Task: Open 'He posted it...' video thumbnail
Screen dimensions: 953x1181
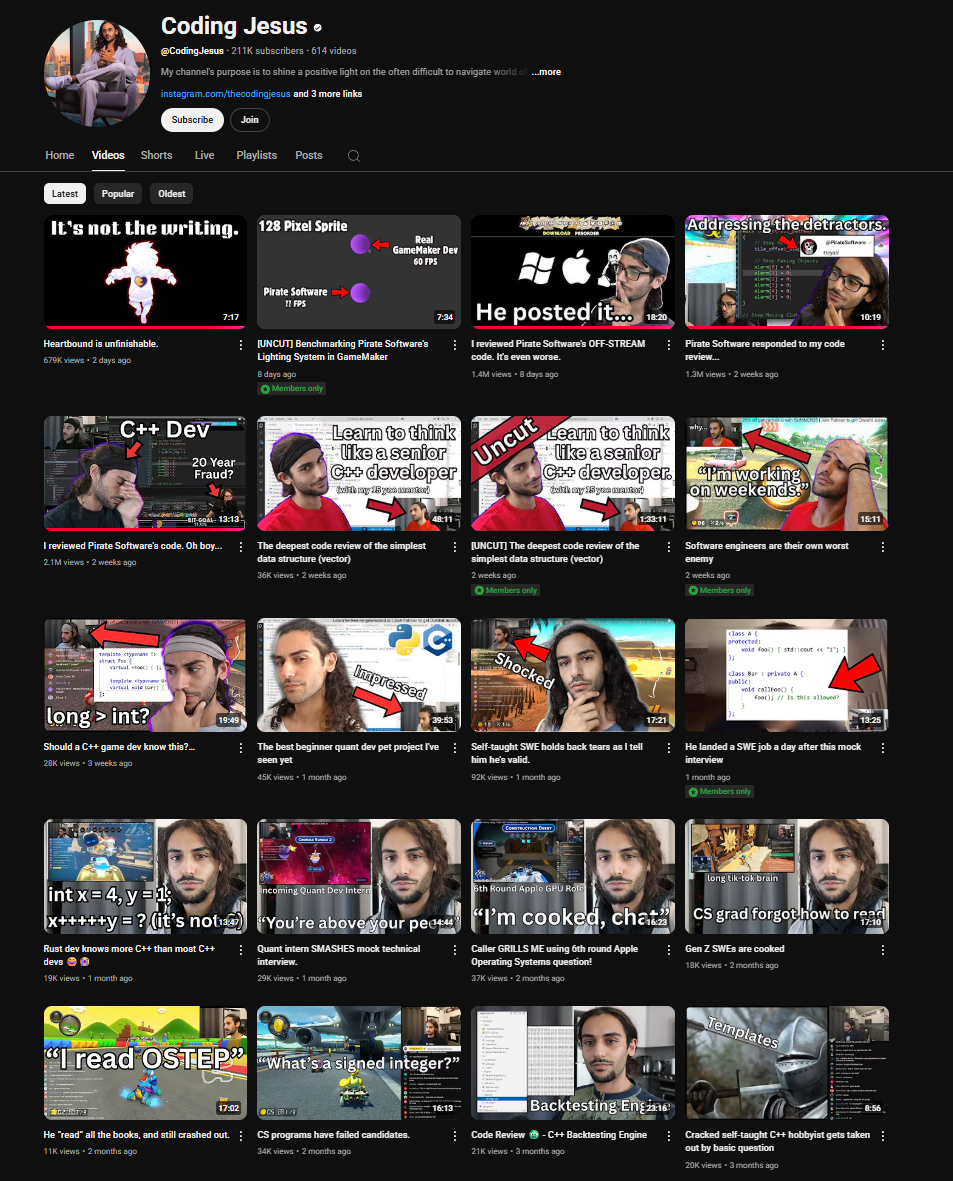Action: (573, 272)
